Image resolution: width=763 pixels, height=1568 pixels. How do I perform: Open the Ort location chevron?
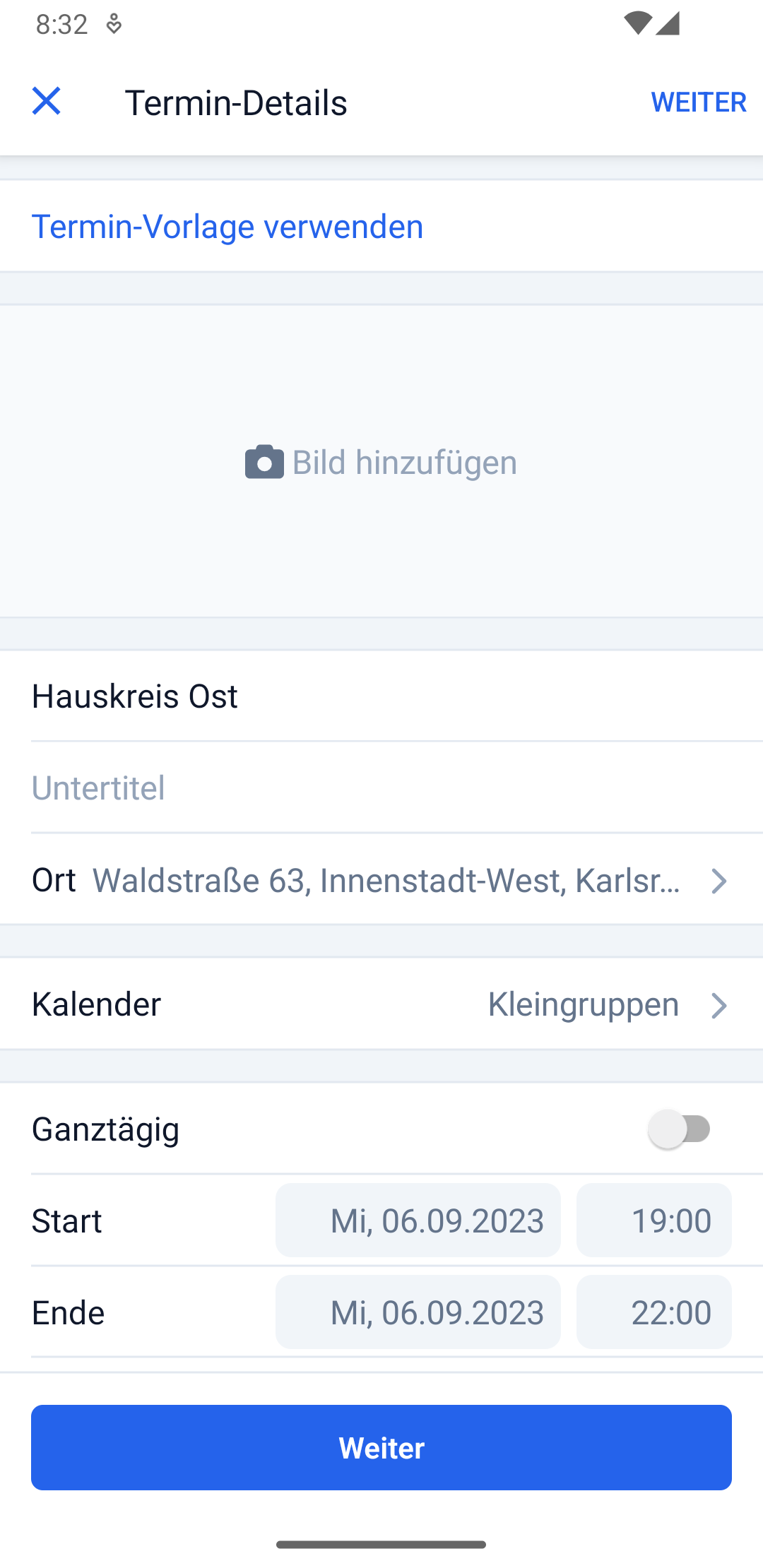[x=718, y=881]
